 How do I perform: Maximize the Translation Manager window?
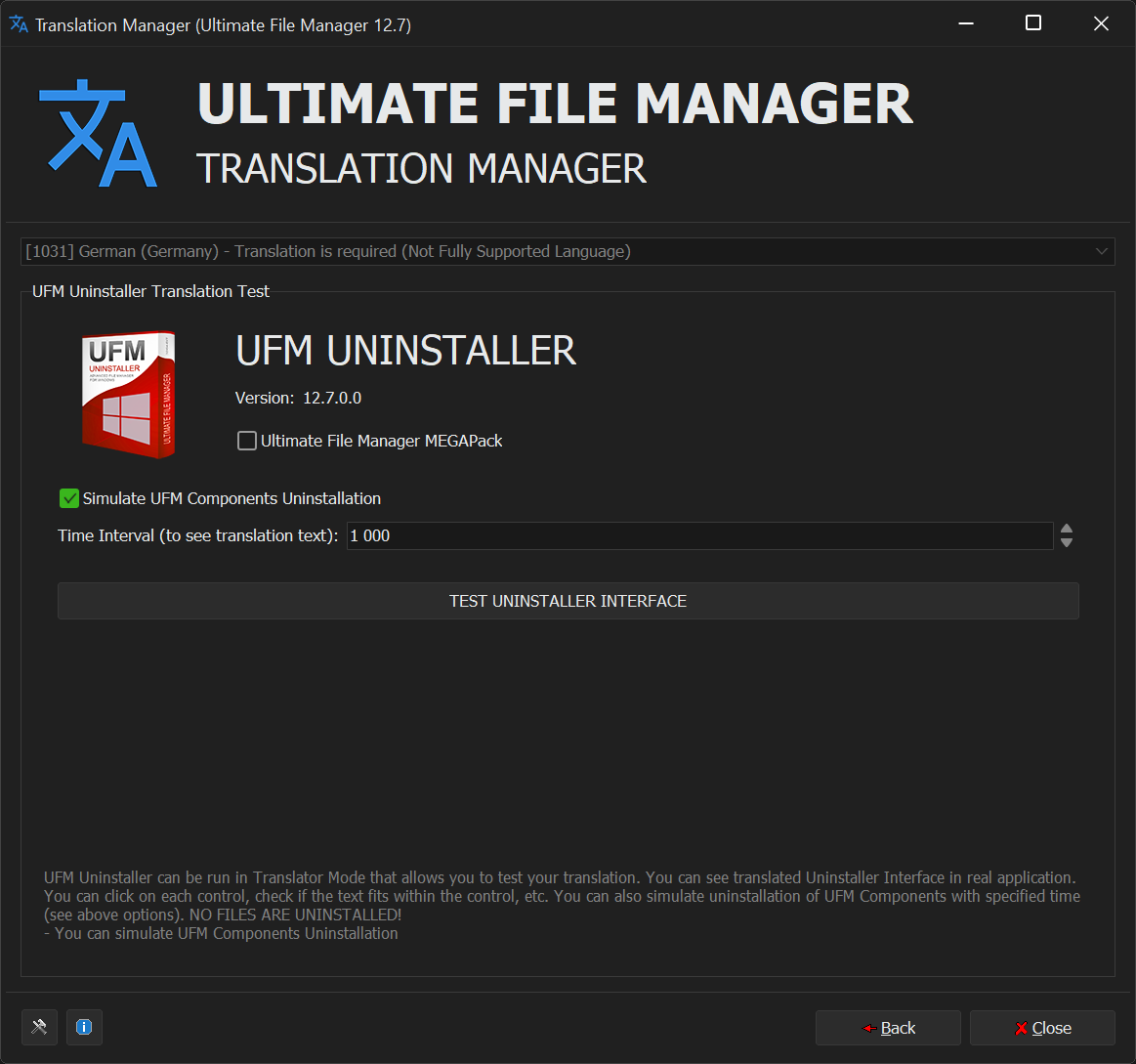click(x=1032, y=24)
